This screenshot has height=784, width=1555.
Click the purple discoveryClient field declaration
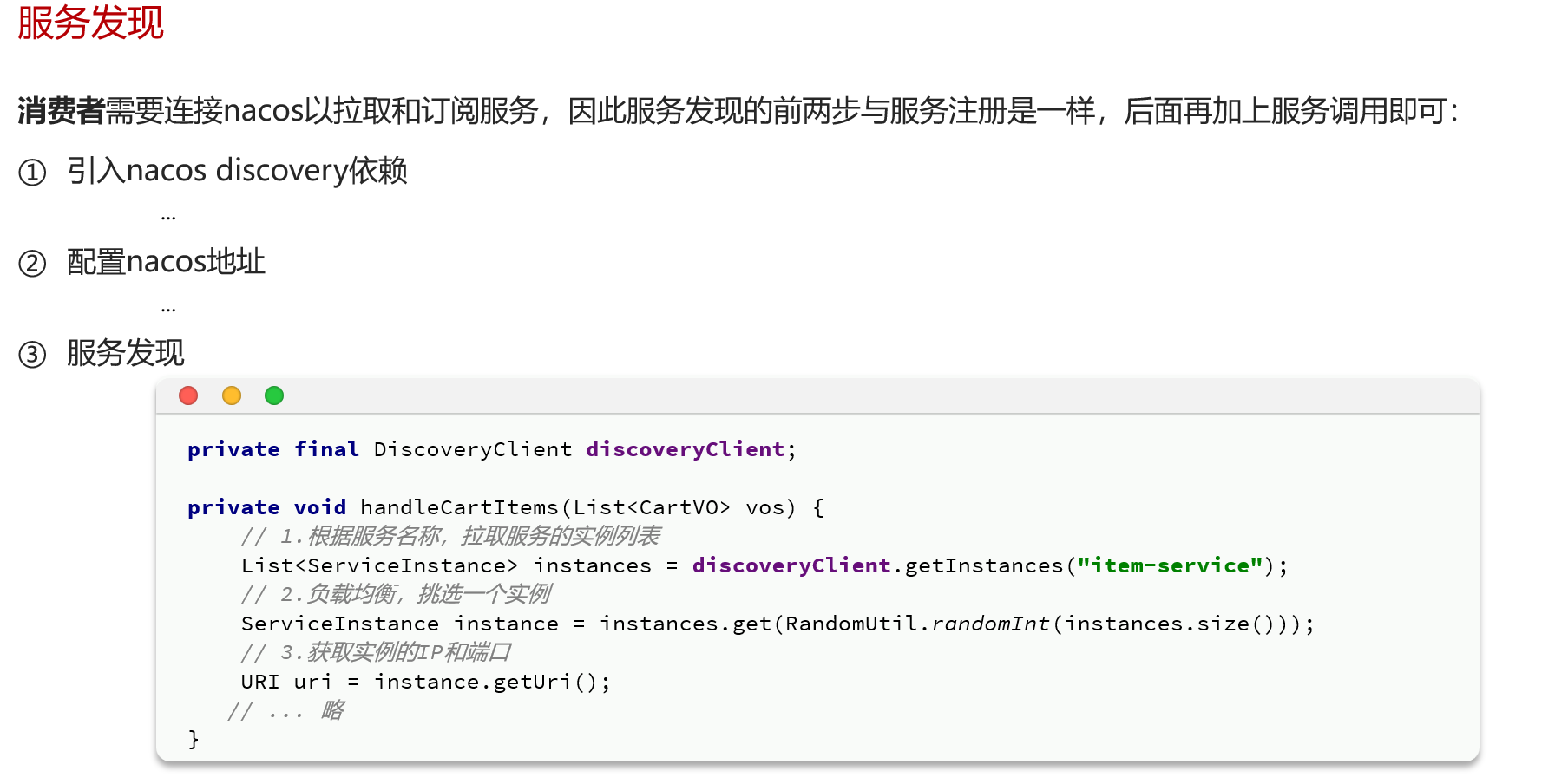[x=686, y=449]
